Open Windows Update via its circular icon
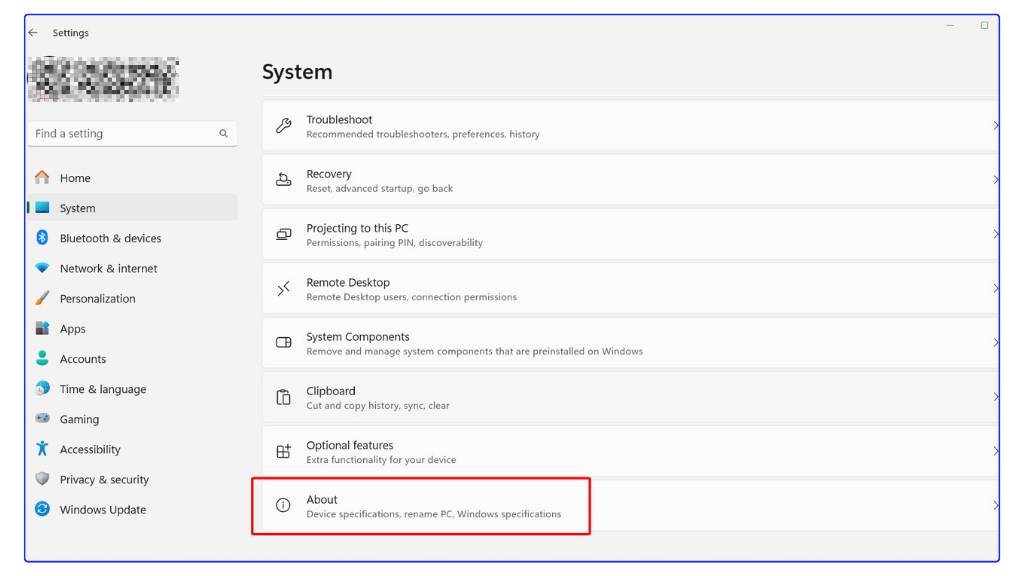1024x576 pixels. click(x=42, y=509)
